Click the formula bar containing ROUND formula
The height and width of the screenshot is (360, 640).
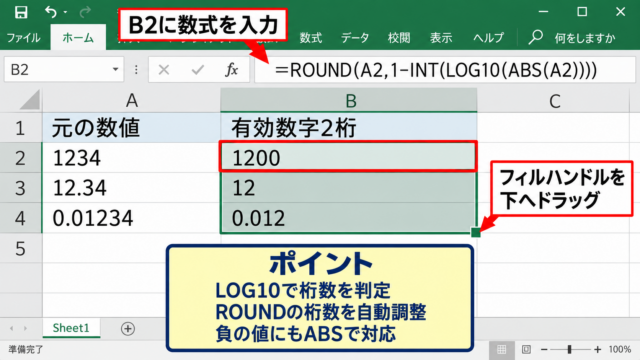(444, 70)
